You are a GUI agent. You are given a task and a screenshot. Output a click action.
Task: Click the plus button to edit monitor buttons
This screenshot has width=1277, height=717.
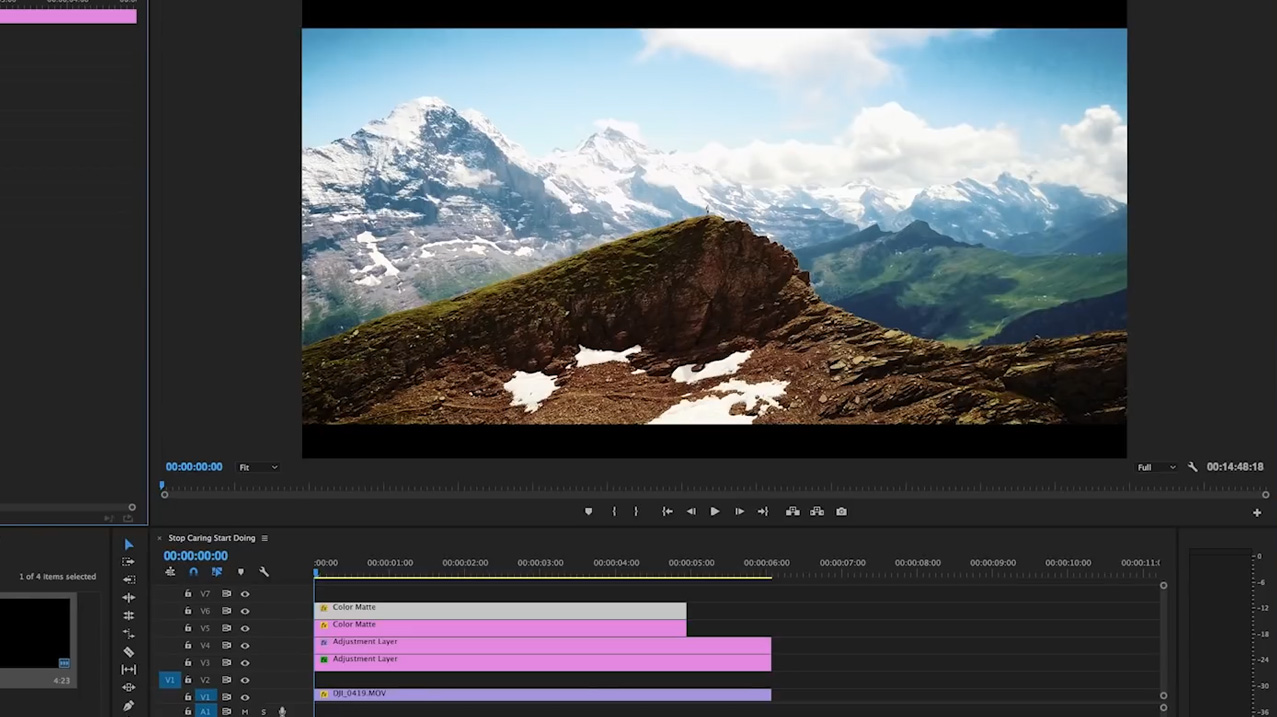(x=1256, y=511)
